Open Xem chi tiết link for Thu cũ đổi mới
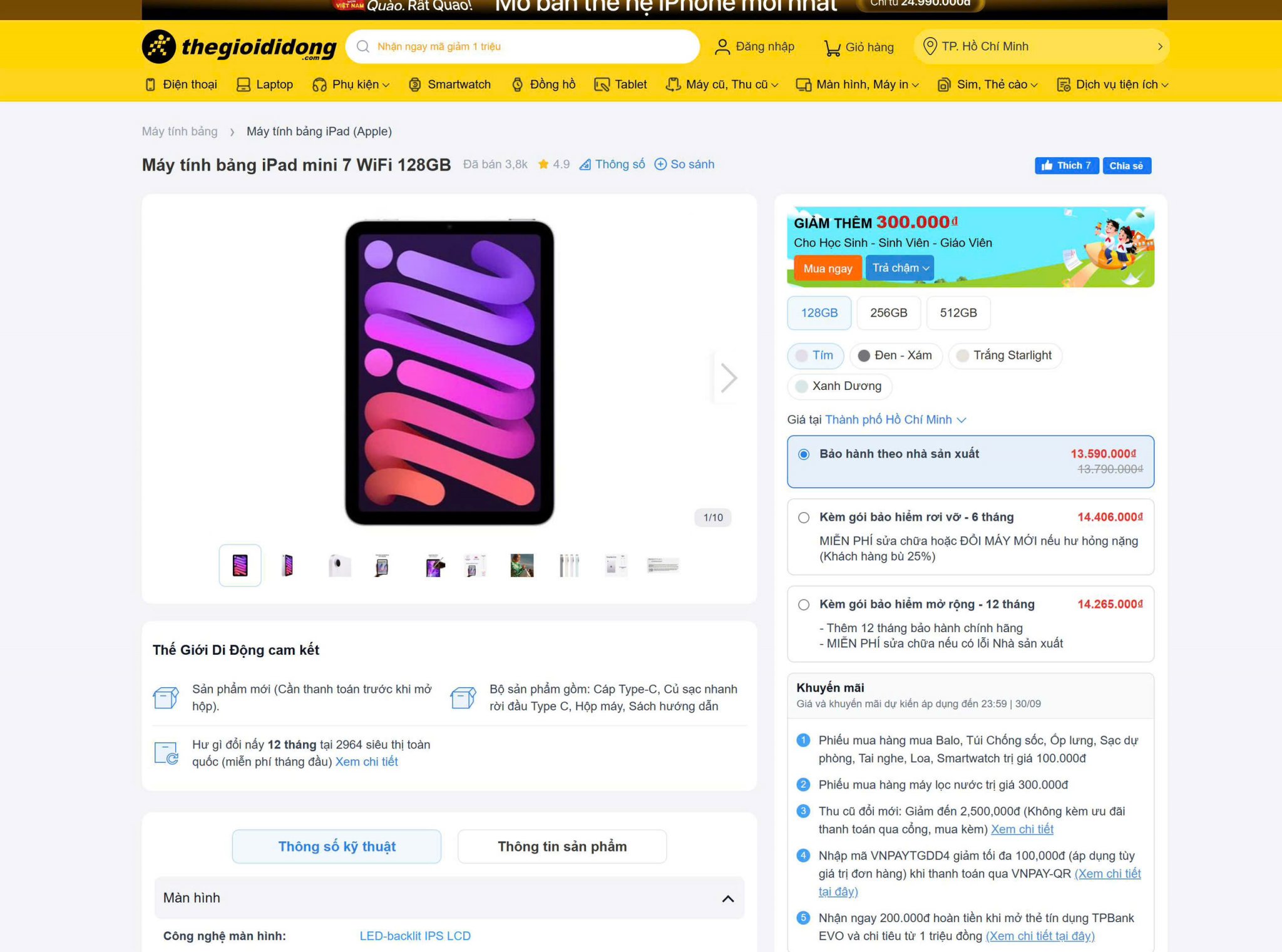 pos(1022,829)
